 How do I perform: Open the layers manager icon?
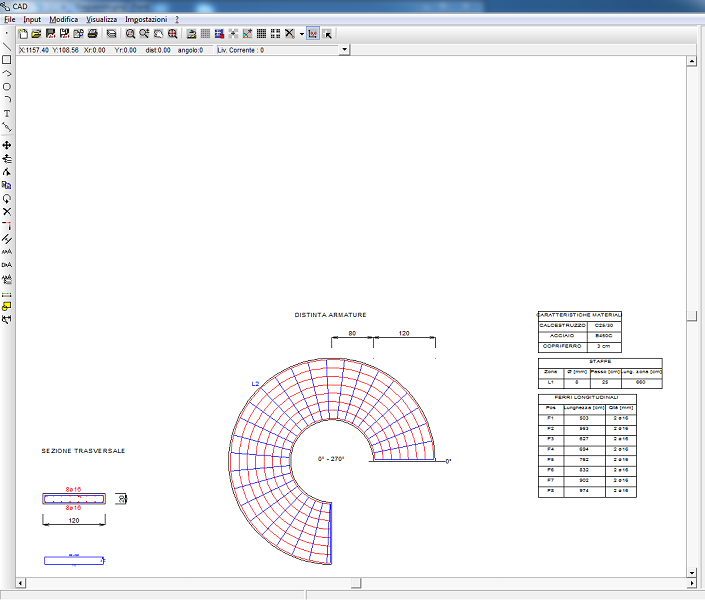point(112,34)
